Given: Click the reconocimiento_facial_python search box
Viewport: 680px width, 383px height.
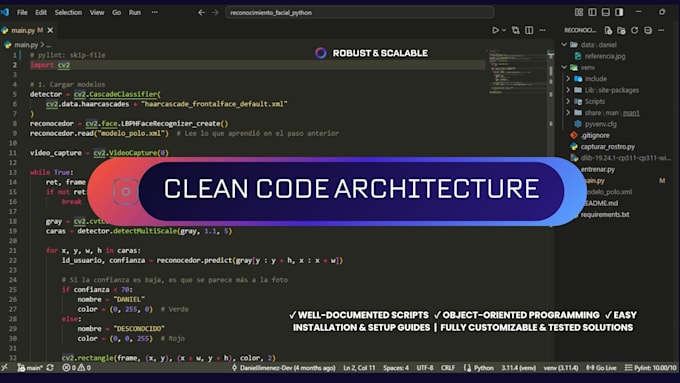Looking at the screenshot, I should pos(360,12).
